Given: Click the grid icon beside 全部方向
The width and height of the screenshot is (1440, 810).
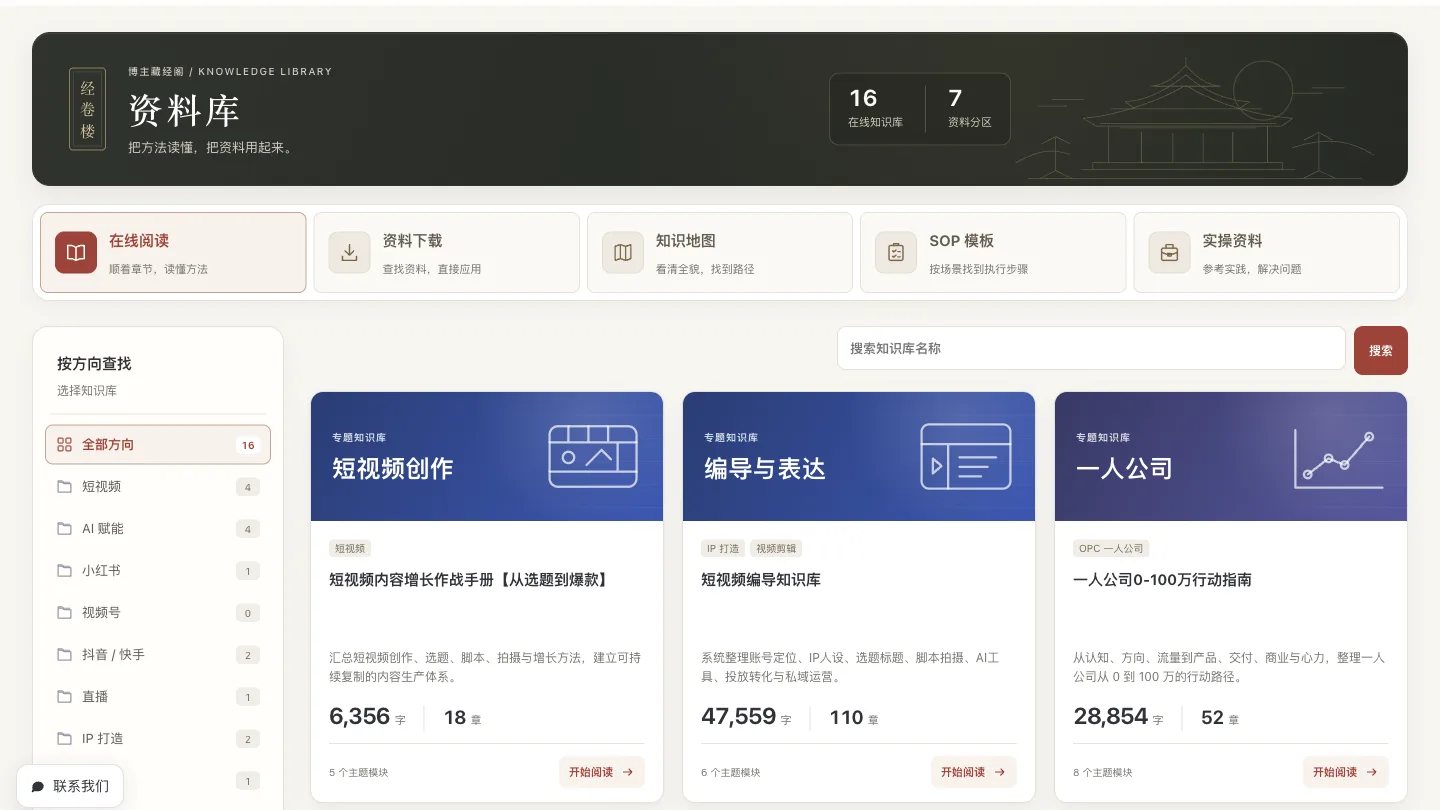Looking at the screenshot, I should coord(65,445).
